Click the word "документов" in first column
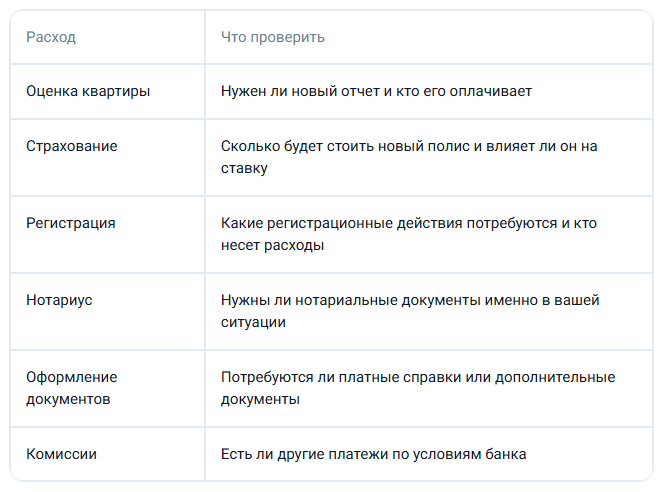Viewport: 663px width, 492px height. 68,399
